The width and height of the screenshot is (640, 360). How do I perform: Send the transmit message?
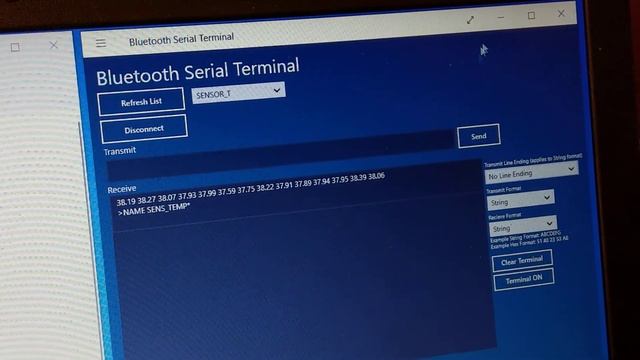[479, 136]
